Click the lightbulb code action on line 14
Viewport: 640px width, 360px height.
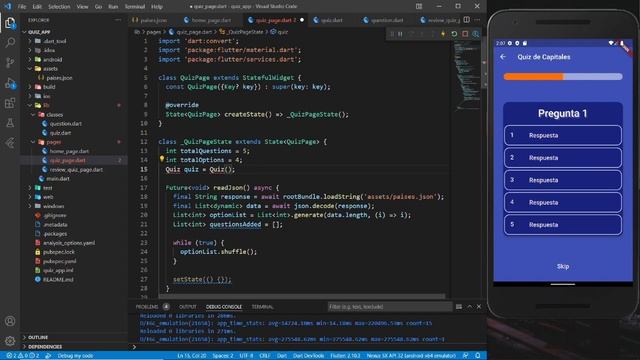(162, 159)
